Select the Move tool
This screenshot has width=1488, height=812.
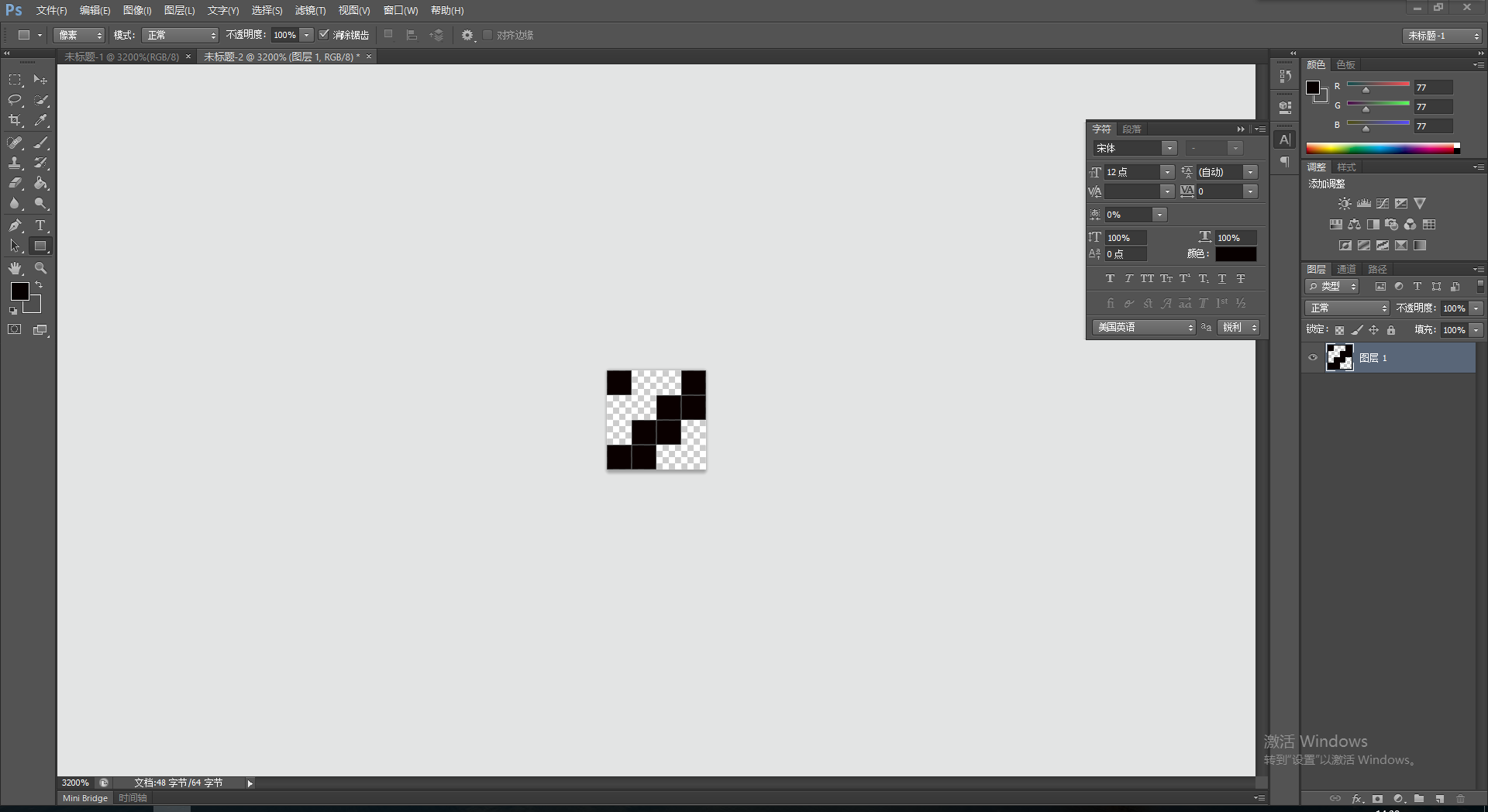(x=40, y=80)
